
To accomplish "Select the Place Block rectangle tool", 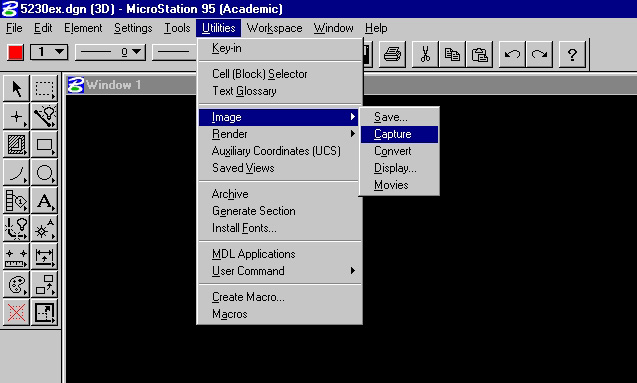I will [44, 144].
